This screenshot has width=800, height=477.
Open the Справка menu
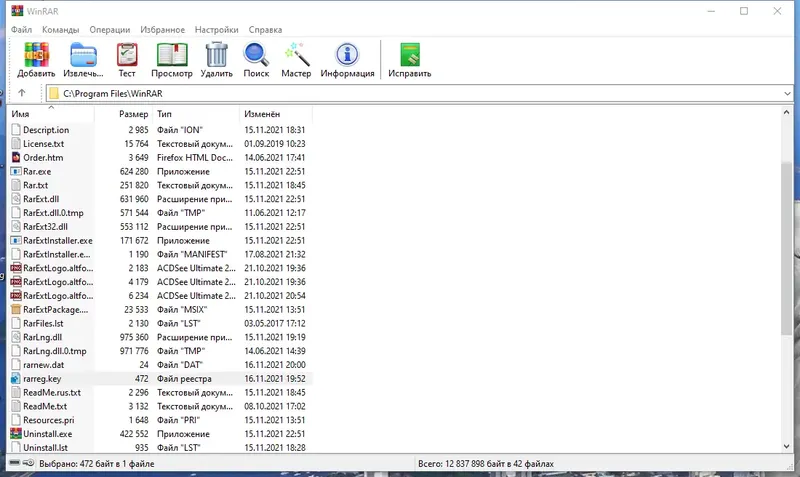click(265, 30)
